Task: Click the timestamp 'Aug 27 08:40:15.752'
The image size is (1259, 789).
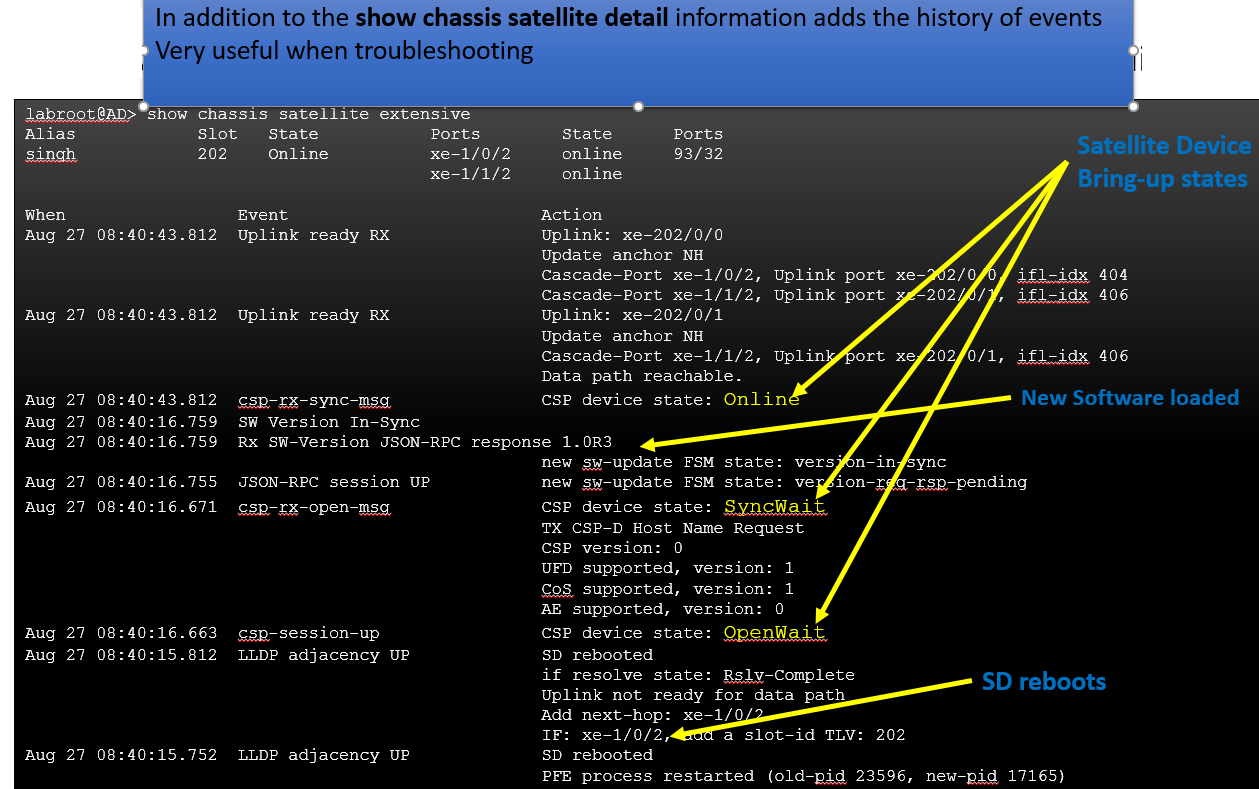Action: pyautogui.click(x=121, y=755)
